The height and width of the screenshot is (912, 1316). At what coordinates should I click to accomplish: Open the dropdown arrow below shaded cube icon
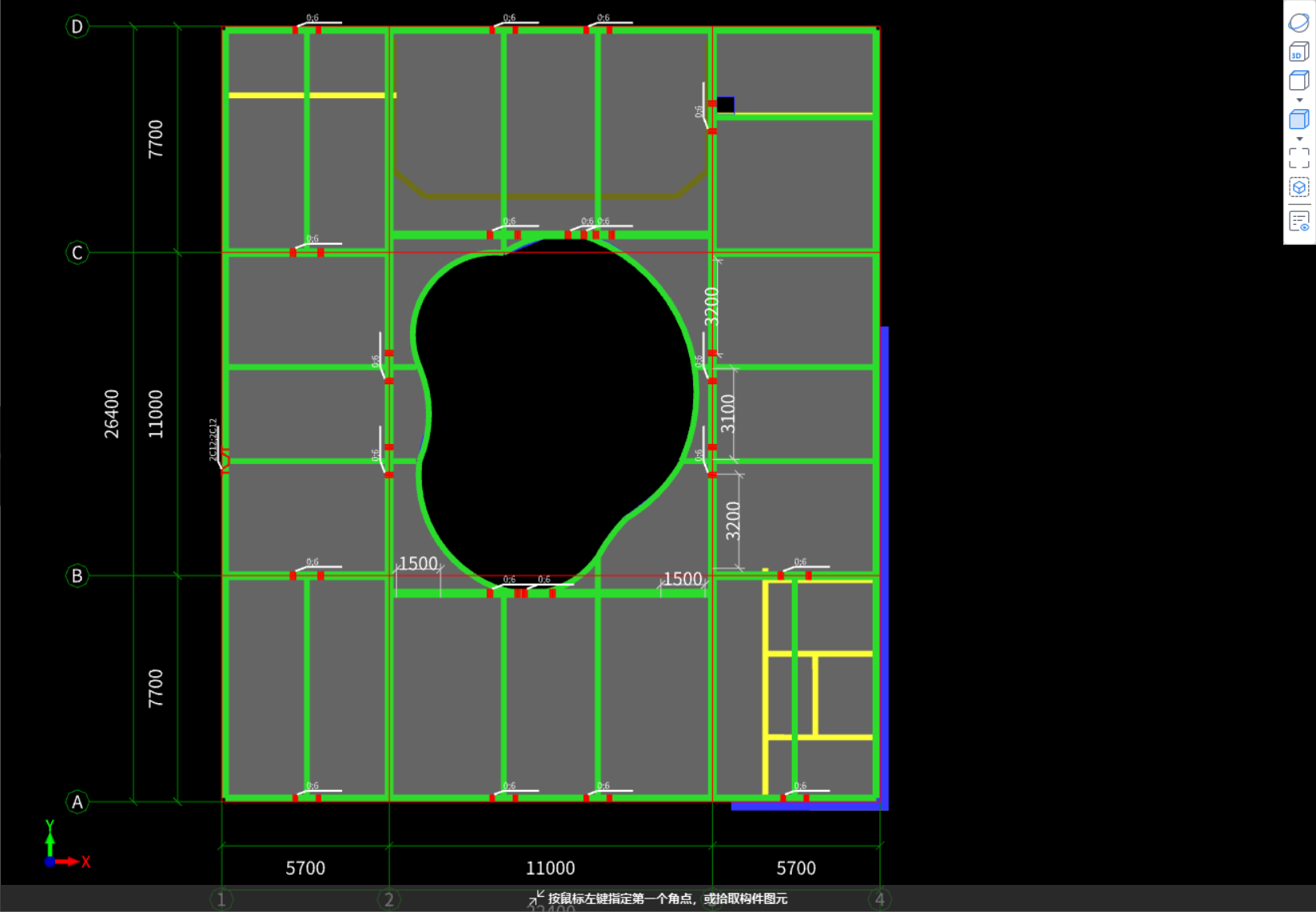click(x=1299, y=139)
